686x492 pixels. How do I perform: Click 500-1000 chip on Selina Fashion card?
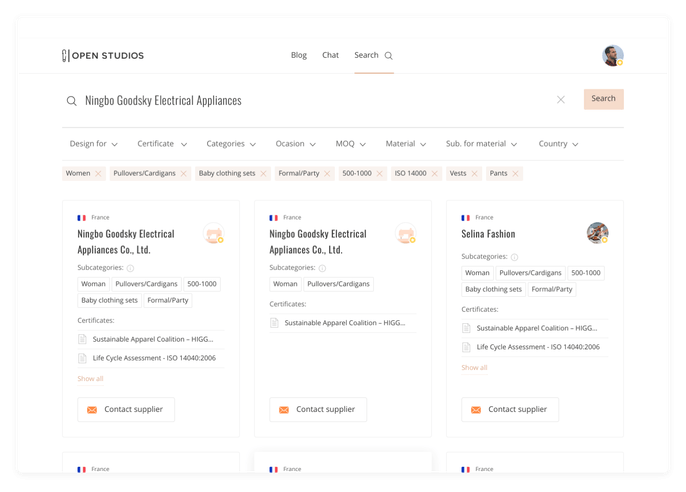(x=586, y=273)
